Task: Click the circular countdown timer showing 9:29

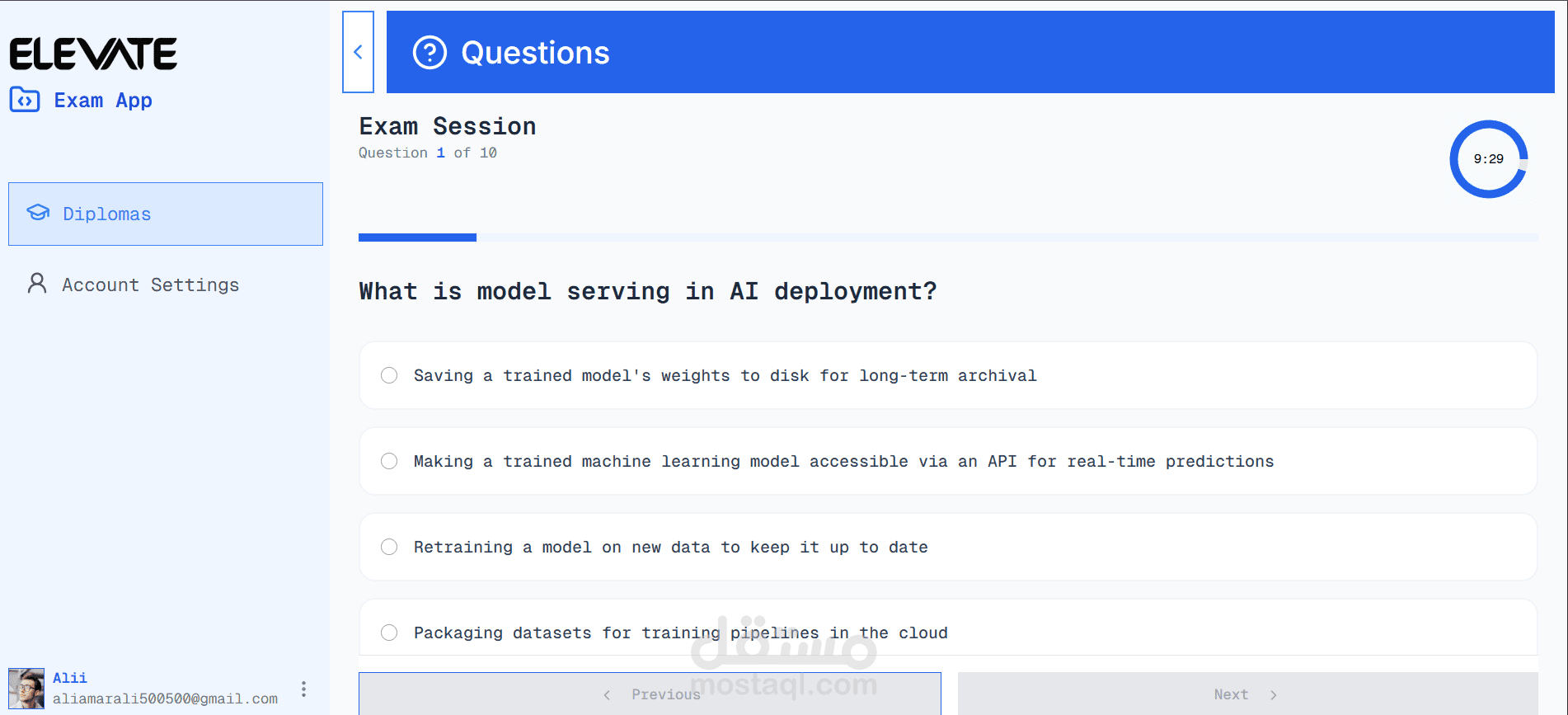Action: tap(1489, 159)
